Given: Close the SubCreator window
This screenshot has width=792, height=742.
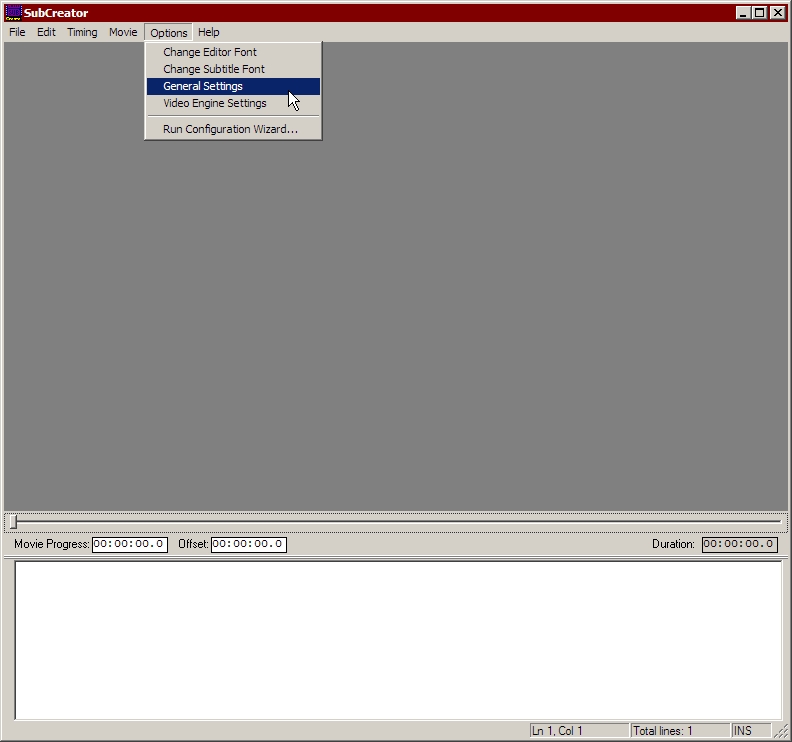Looking at the screenshot, I should coord(778,13).
